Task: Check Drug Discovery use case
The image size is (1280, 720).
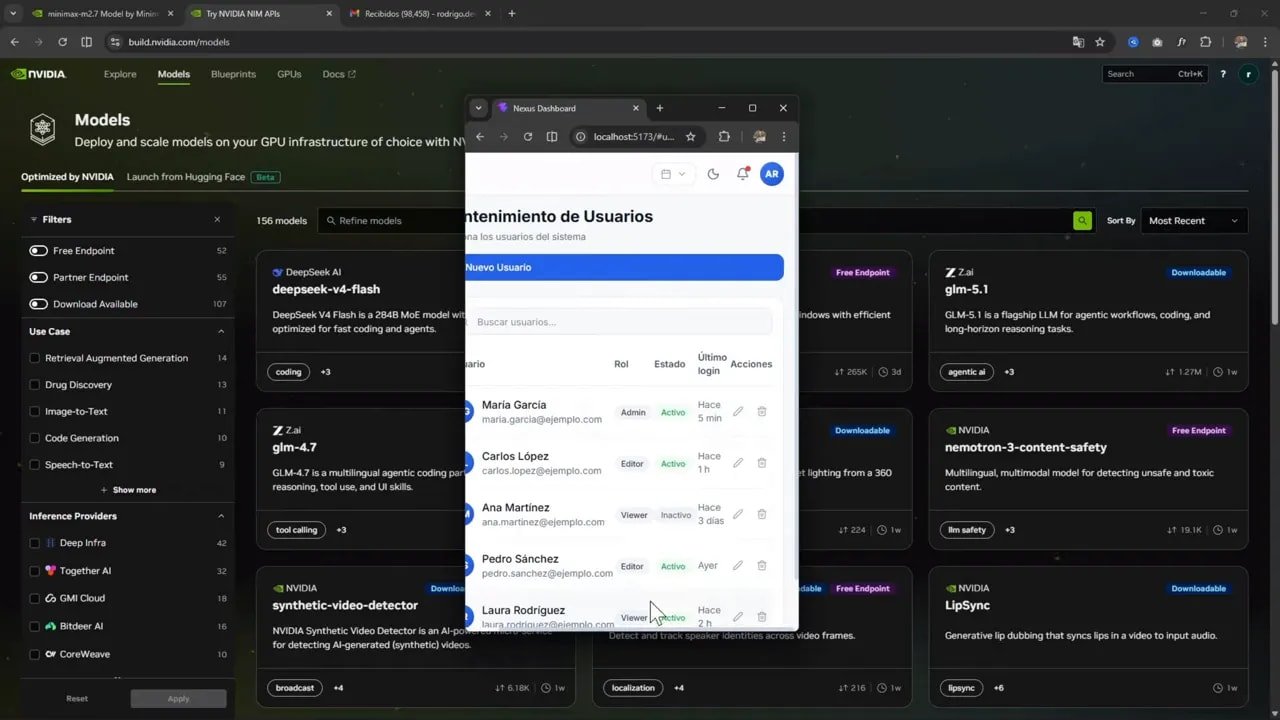Action: 35,385
